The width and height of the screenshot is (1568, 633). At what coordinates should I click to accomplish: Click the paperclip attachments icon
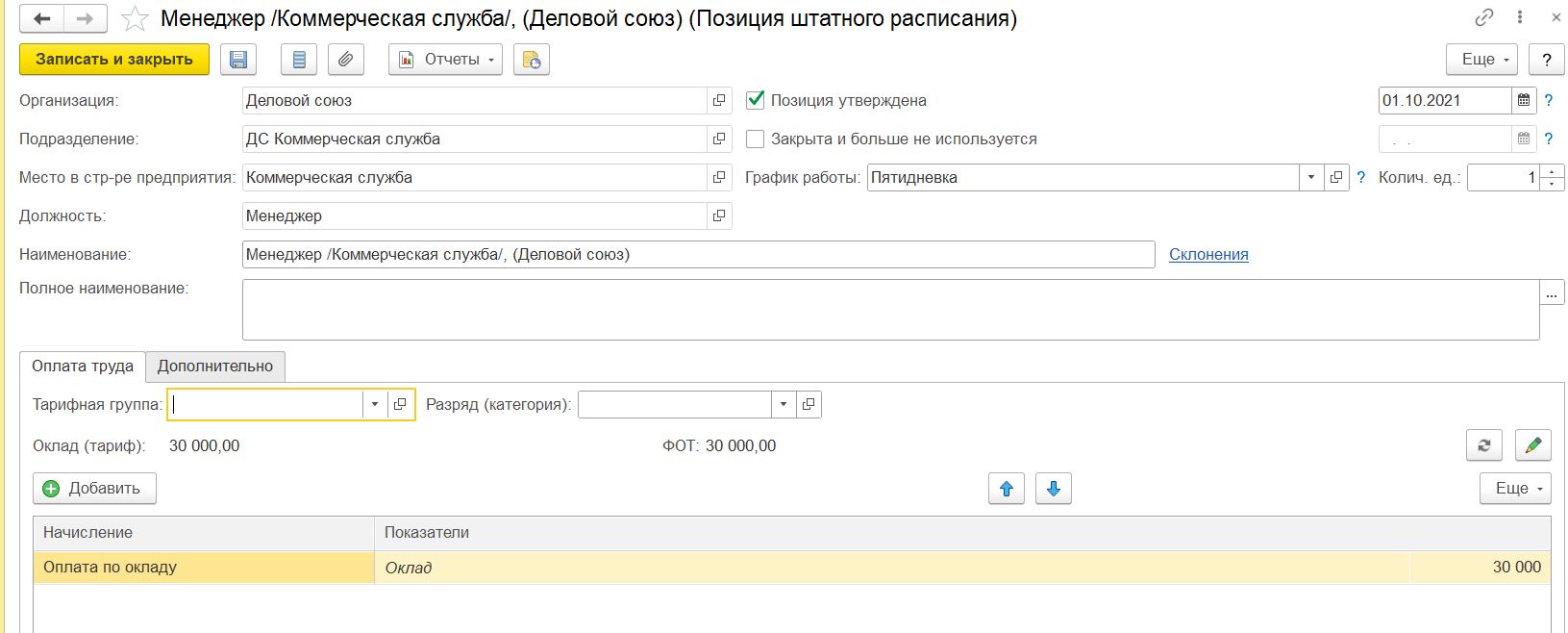(x=345, y=60)
